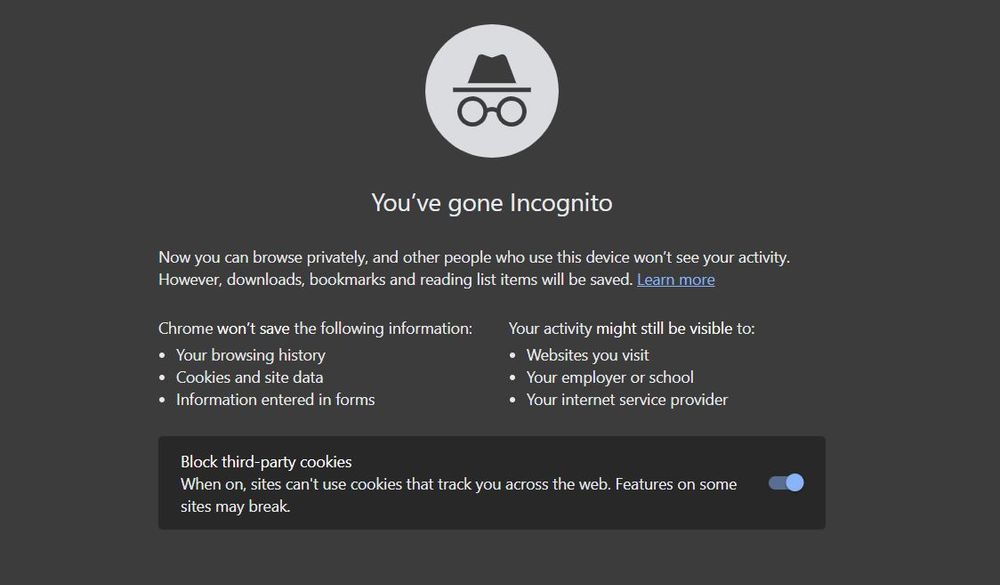Click "Chrome won't save the following information" heading
Screen dimensions: 1000x585
pos(315,328)
